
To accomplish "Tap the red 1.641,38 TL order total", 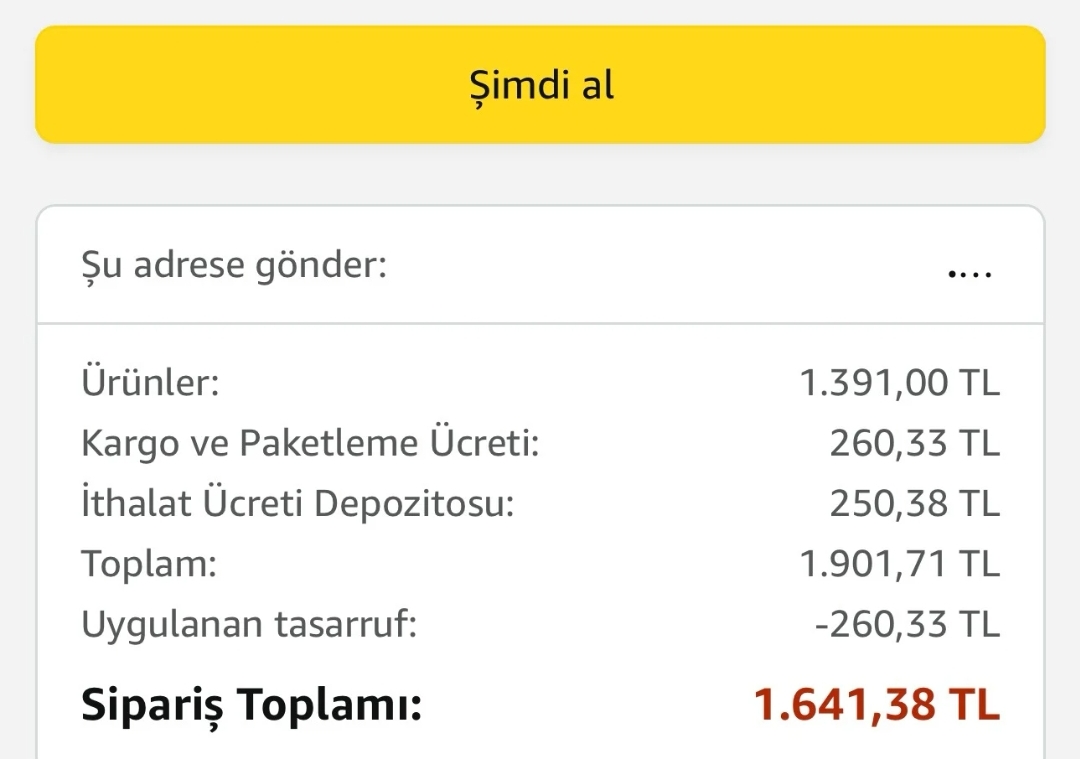I will pyautogui.click(x=876, y=705).
